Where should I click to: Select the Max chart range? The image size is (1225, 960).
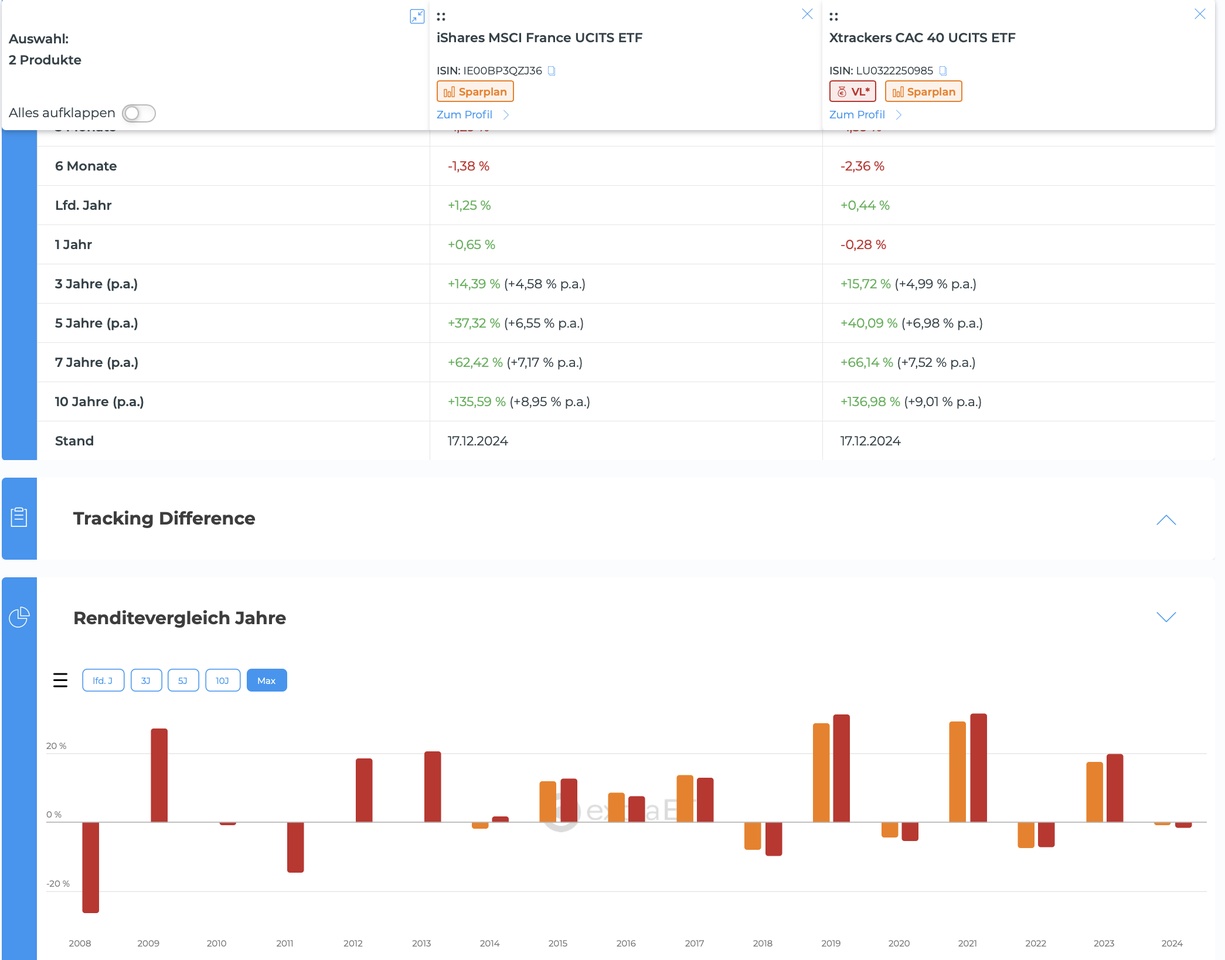click(x=266, y=681)
